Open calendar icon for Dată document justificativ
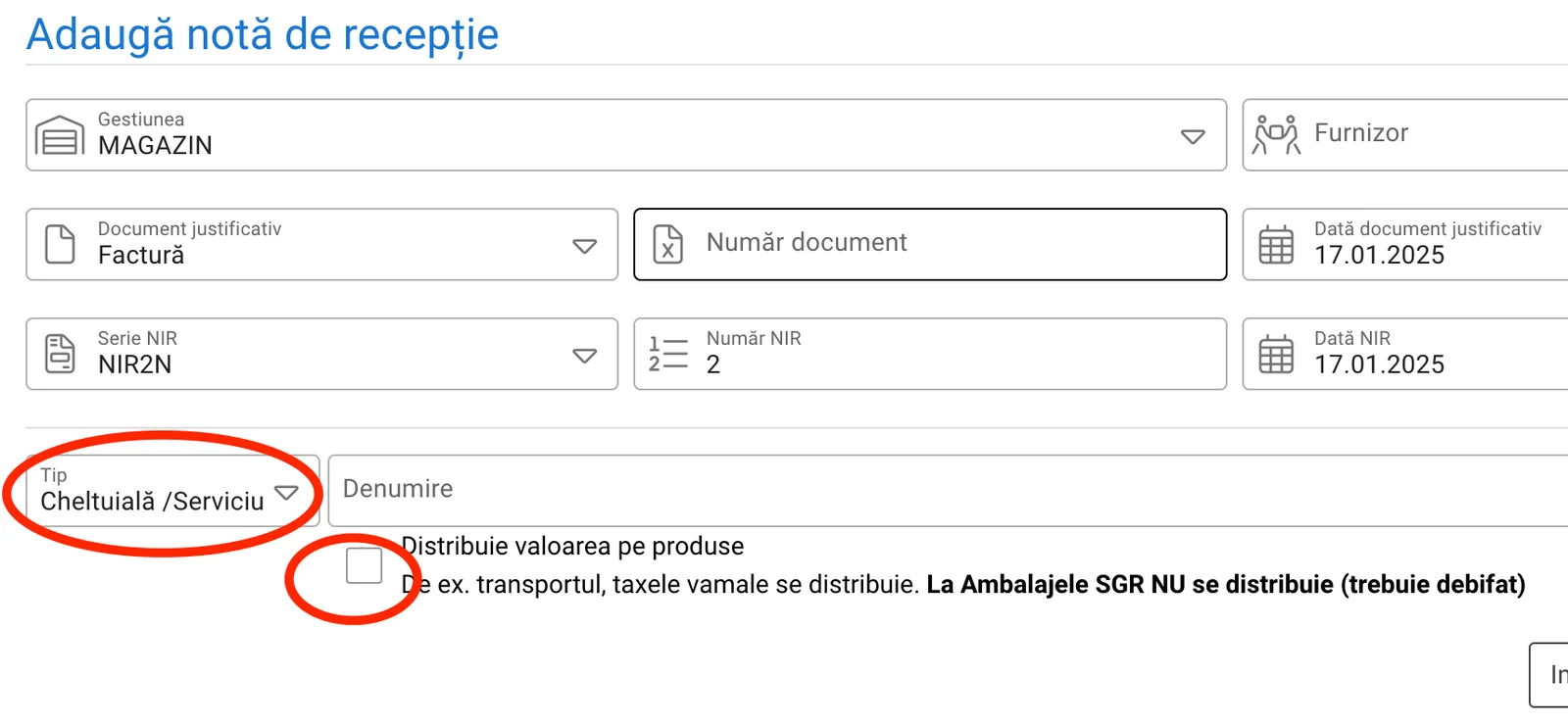 click(1276, 244)
